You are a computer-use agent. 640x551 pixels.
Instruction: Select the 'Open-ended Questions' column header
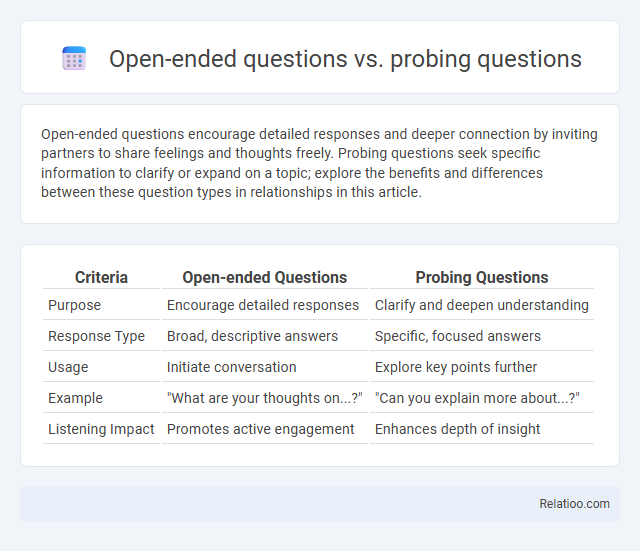coord(264,278)
